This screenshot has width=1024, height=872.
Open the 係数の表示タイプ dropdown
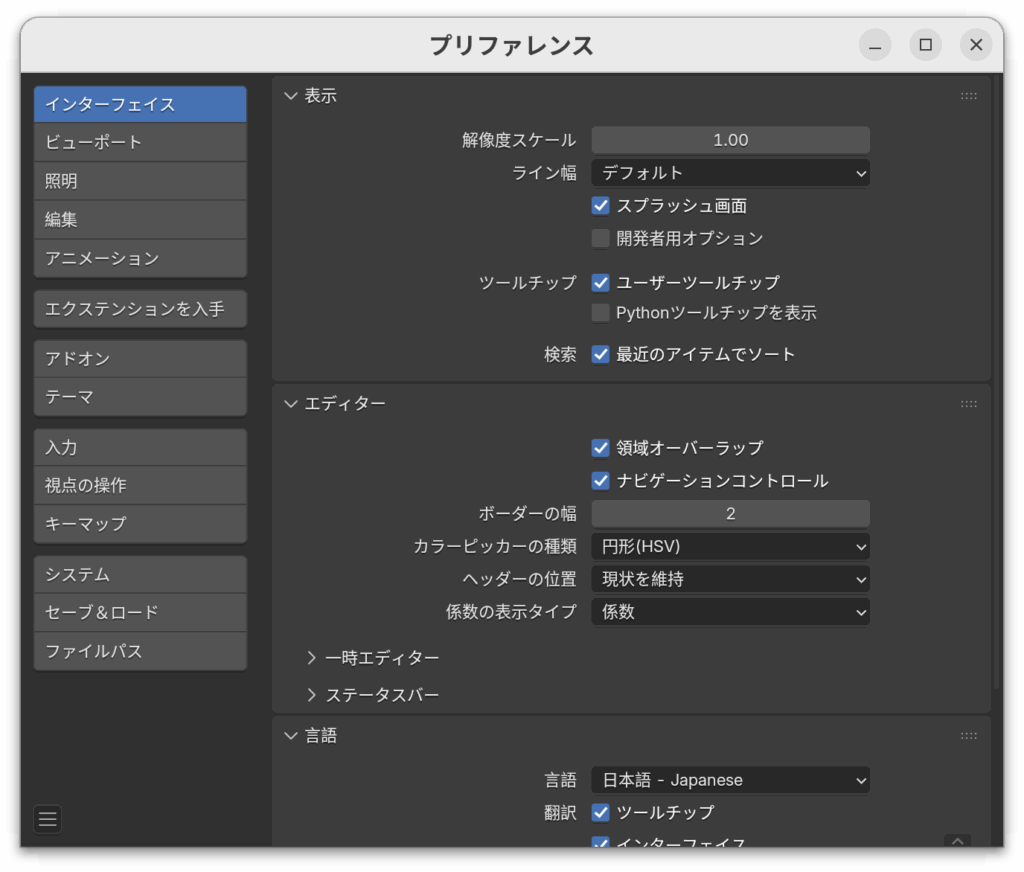point(730,612)
